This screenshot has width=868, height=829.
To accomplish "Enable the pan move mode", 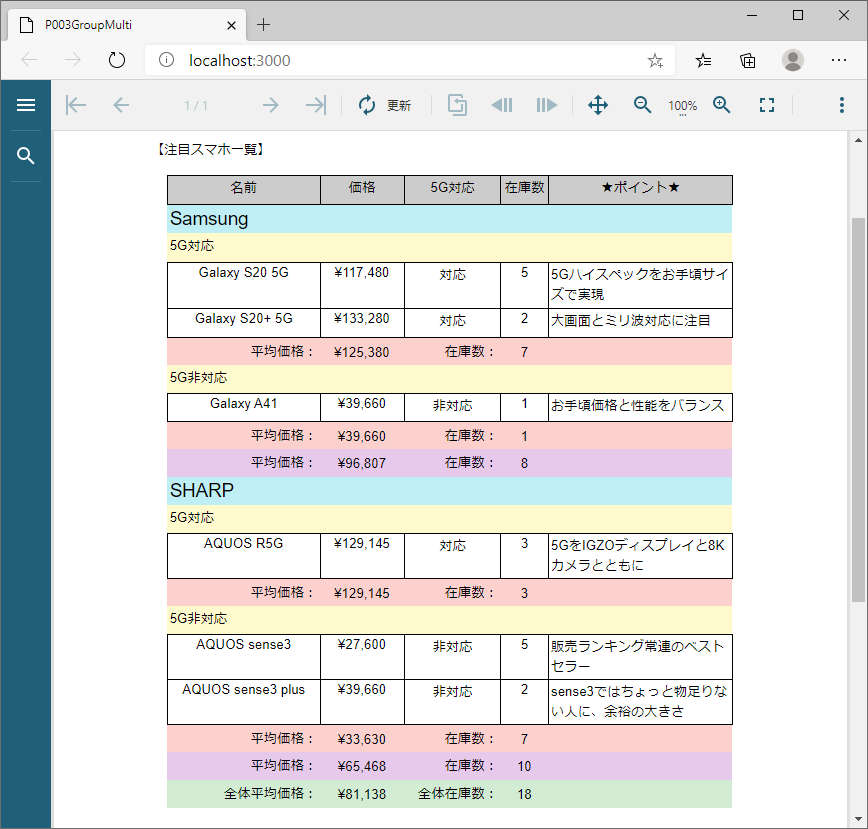I will (598, 105).
